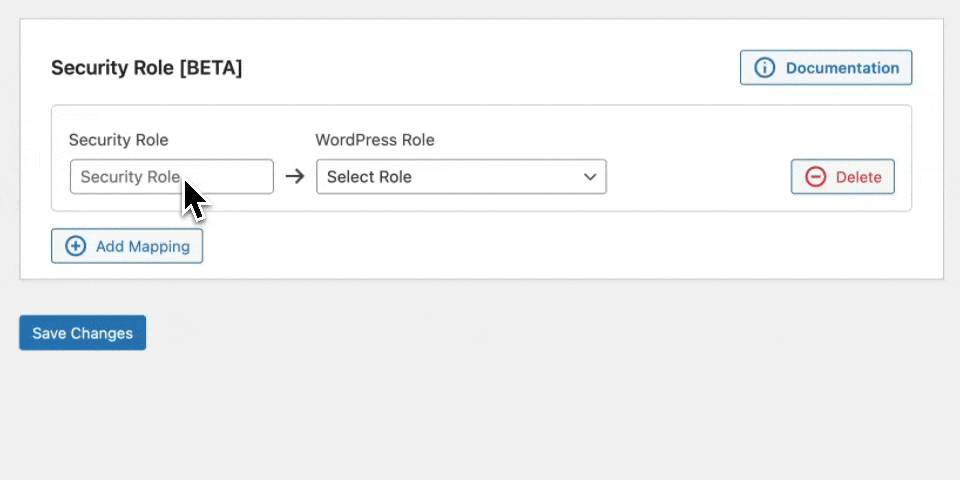Click the "Delete" text label
Screen dimensions: 960x480
click(858, 177)
